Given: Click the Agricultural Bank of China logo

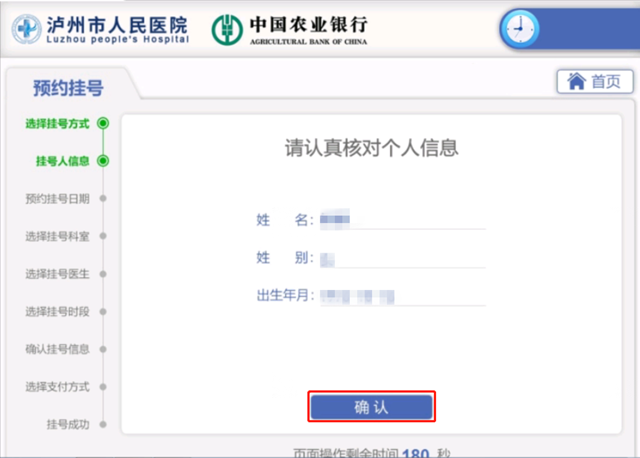Looking at the screenshot, I should 290,29.
